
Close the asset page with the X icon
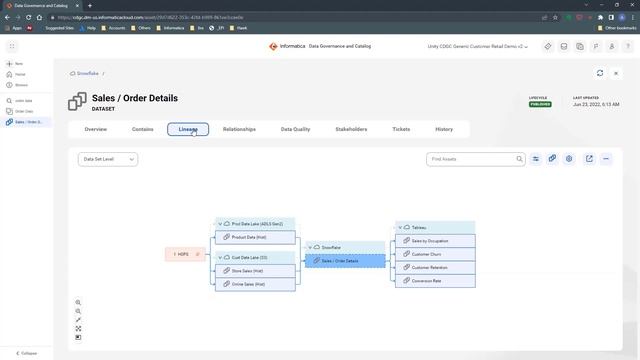pos(616,73)
